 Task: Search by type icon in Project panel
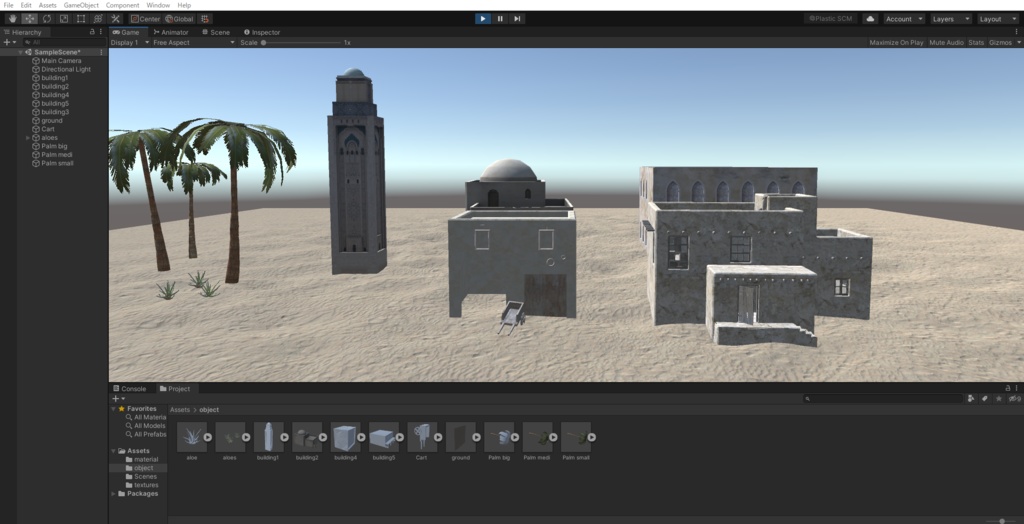971,399
